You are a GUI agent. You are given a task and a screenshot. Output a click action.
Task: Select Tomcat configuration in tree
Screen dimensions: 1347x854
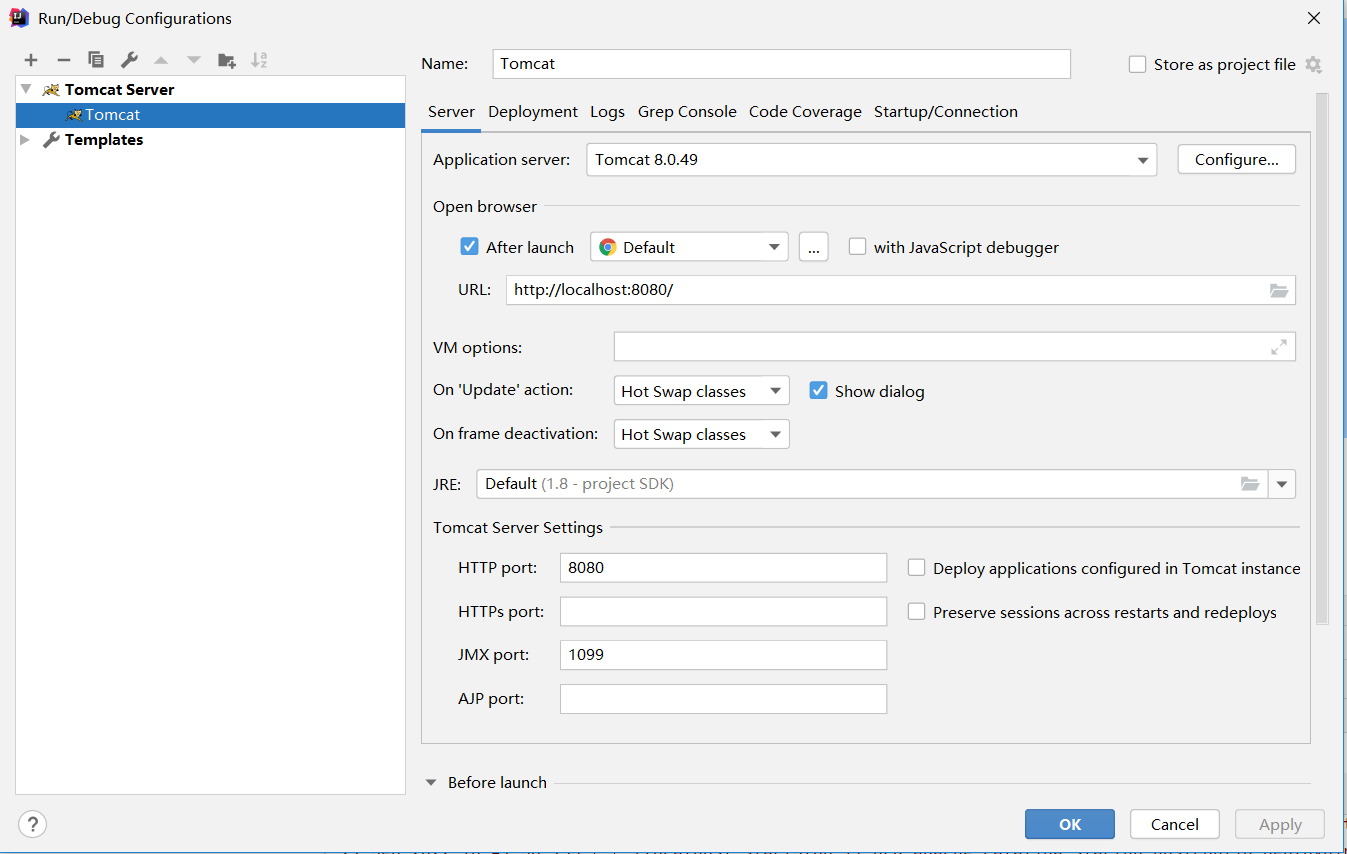[210, 115]
